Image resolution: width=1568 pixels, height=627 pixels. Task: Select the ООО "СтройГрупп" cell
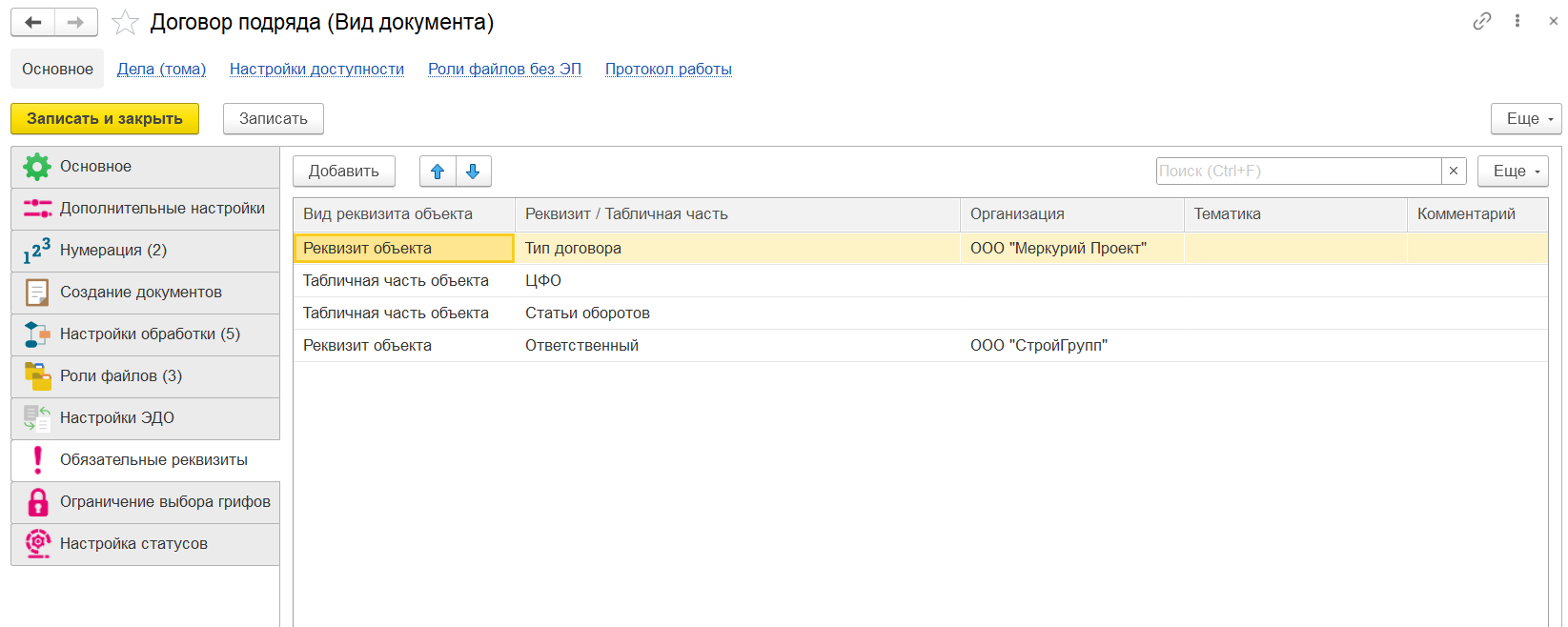point(1072,346)
